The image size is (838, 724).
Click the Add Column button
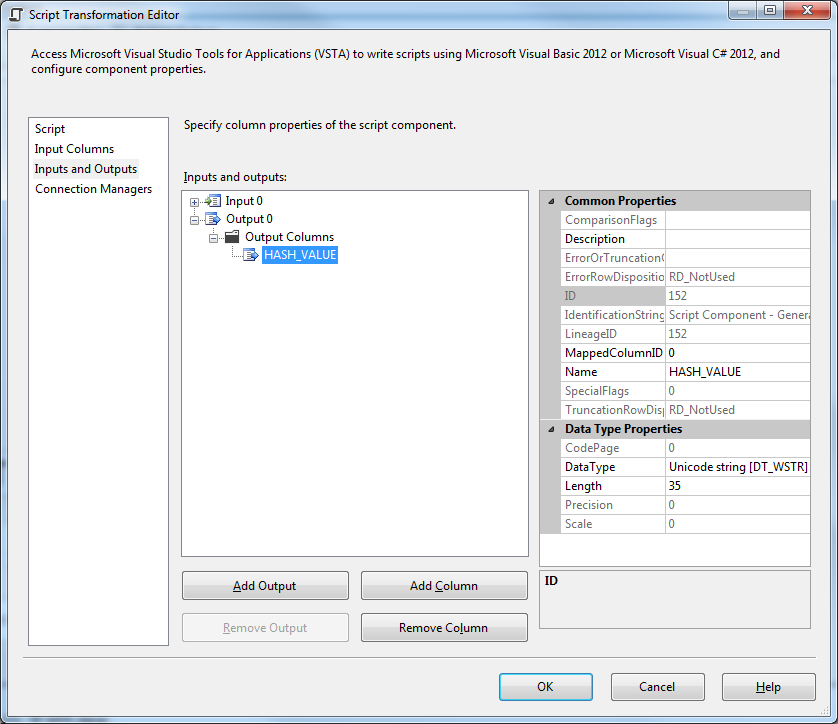444,585
